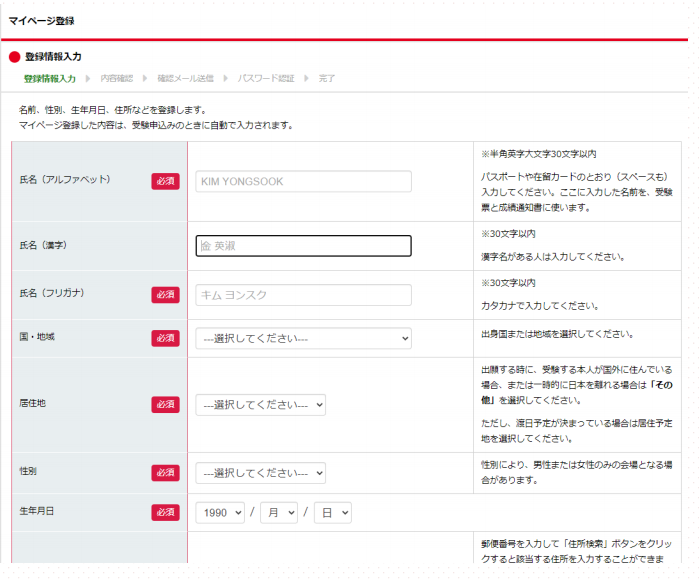This screenshot has width=699, height=579.
Task: Click the 漢字名がある人は入力してください hint
Action: (x=553, y=257)
